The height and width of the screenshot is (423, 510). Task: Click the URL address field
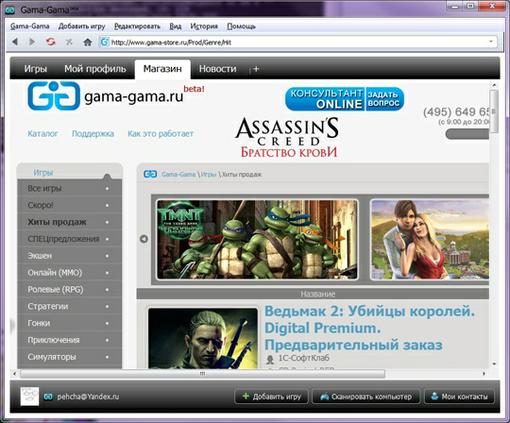tap(297, 42)
